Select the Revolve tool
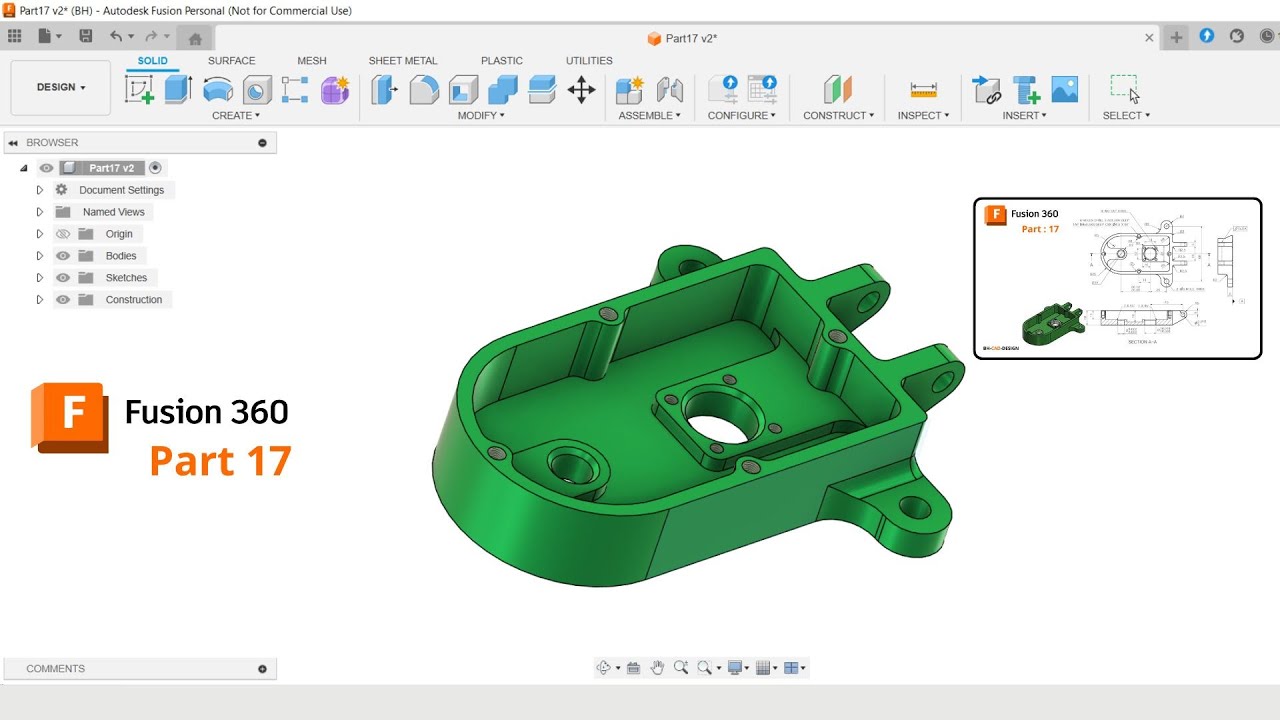Screen dimensions: 1280x720 coord(218,90)
